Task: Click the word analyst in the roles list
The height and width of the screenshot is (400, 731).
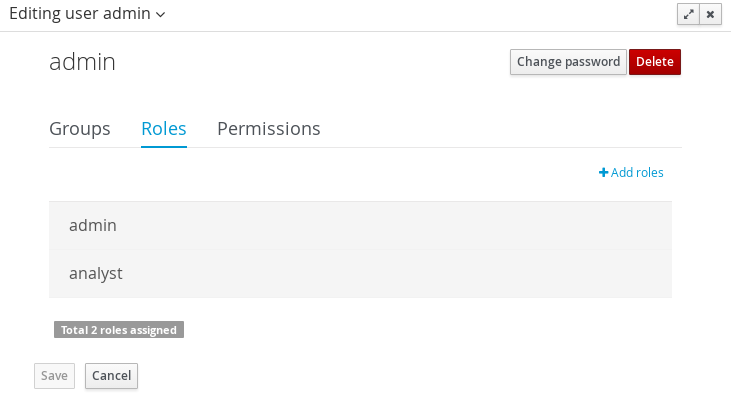Action: tap(96, 273)
